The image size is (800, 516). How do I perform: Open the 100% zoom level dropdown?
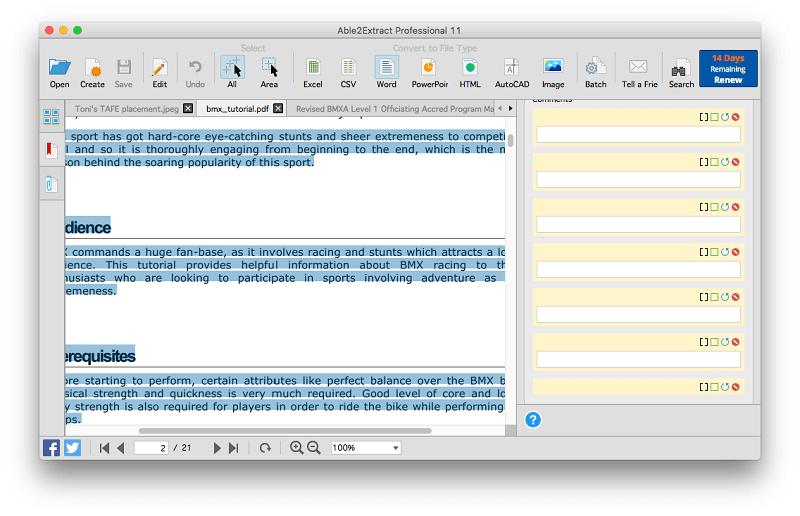pos(365,448)
